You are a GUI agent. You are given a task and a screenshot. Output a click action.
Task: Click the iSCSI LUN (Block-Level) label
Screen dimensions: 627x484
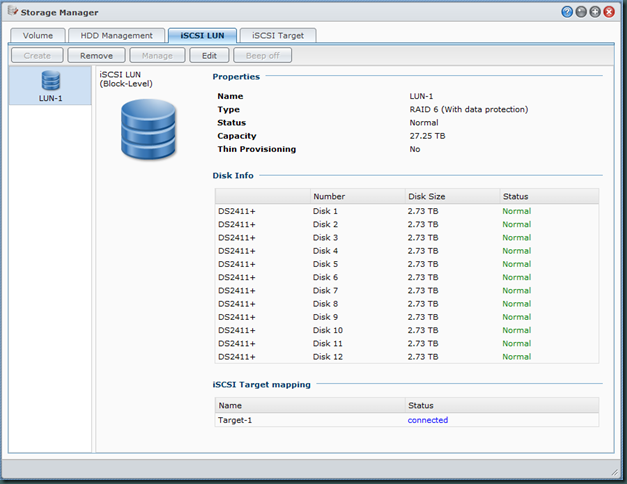click(126, 79)
